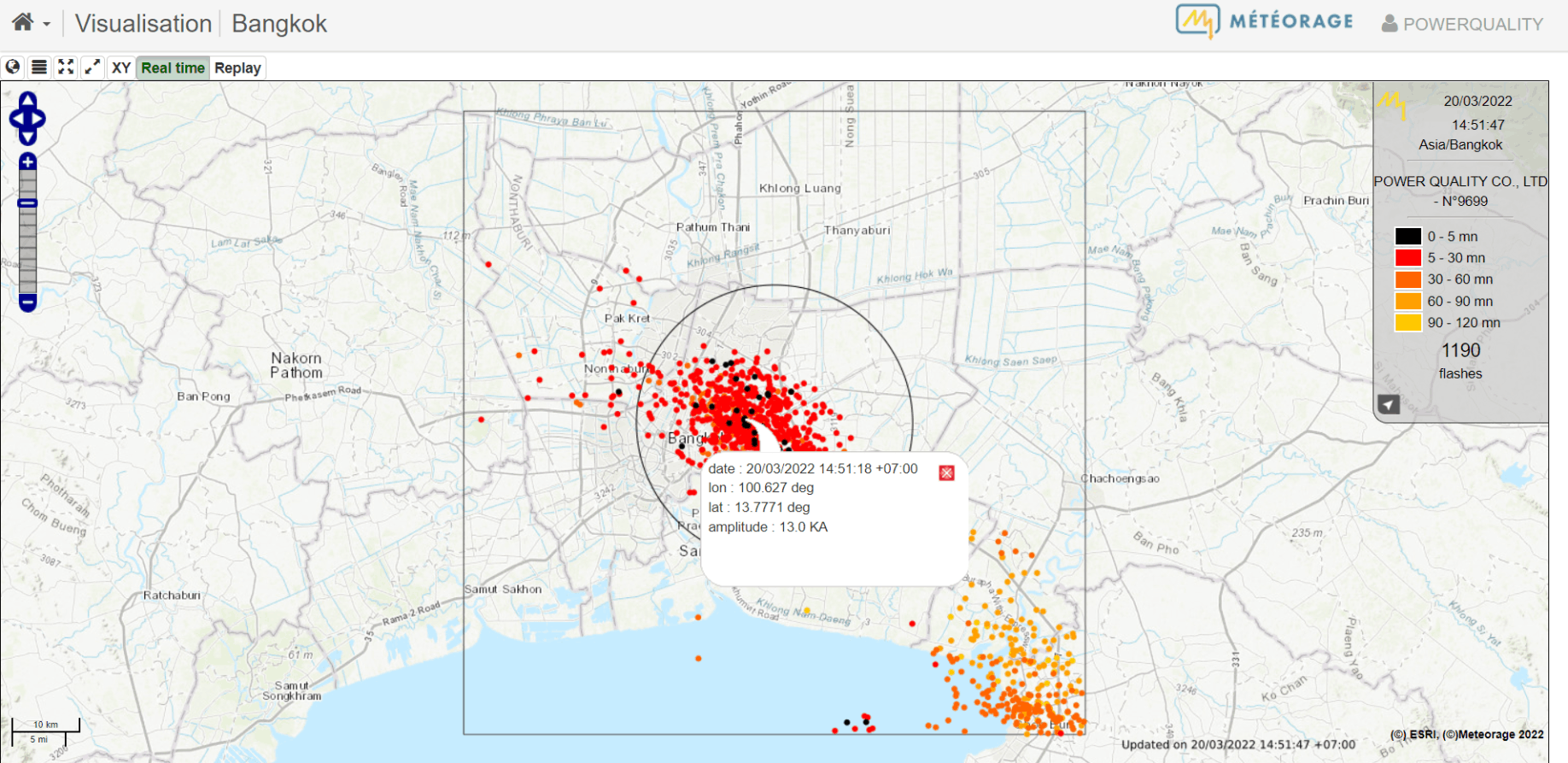Expand the dropdown arrow beside the home icon
The width and height of the screenshot is (1568, 763).
click(47, 25)
